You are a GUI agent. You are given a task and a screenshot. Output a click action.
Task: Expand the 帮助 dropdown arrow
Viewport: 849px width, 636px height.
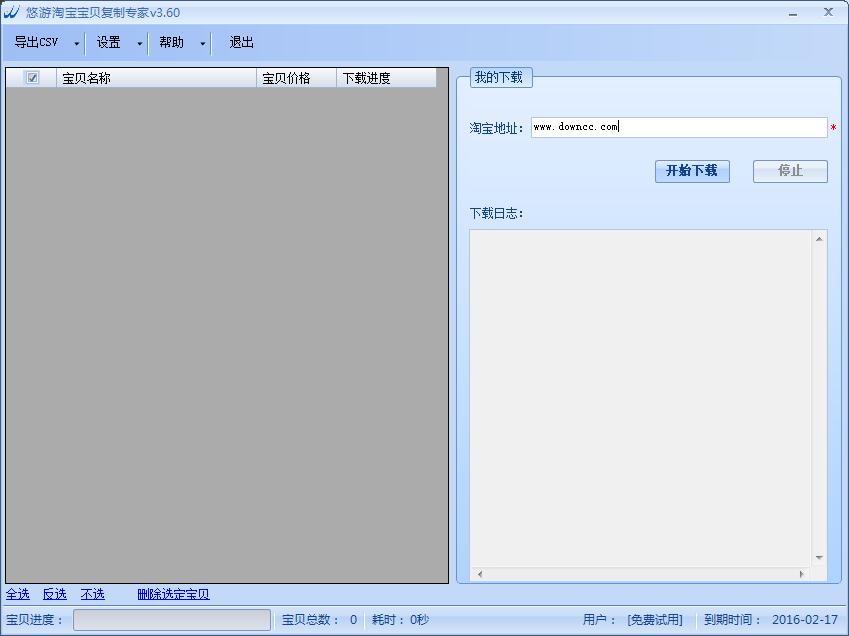204,43
